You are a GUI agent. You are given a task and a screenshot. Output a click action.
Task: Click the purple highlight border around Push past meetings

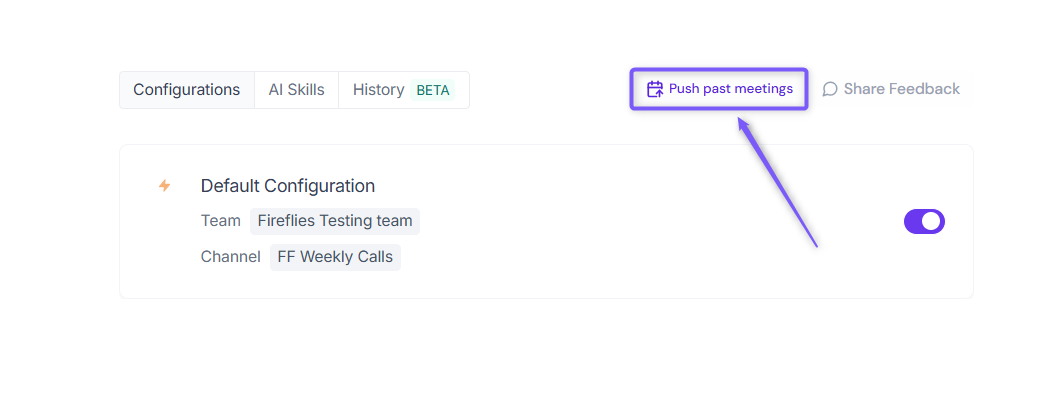pos(719,70)
